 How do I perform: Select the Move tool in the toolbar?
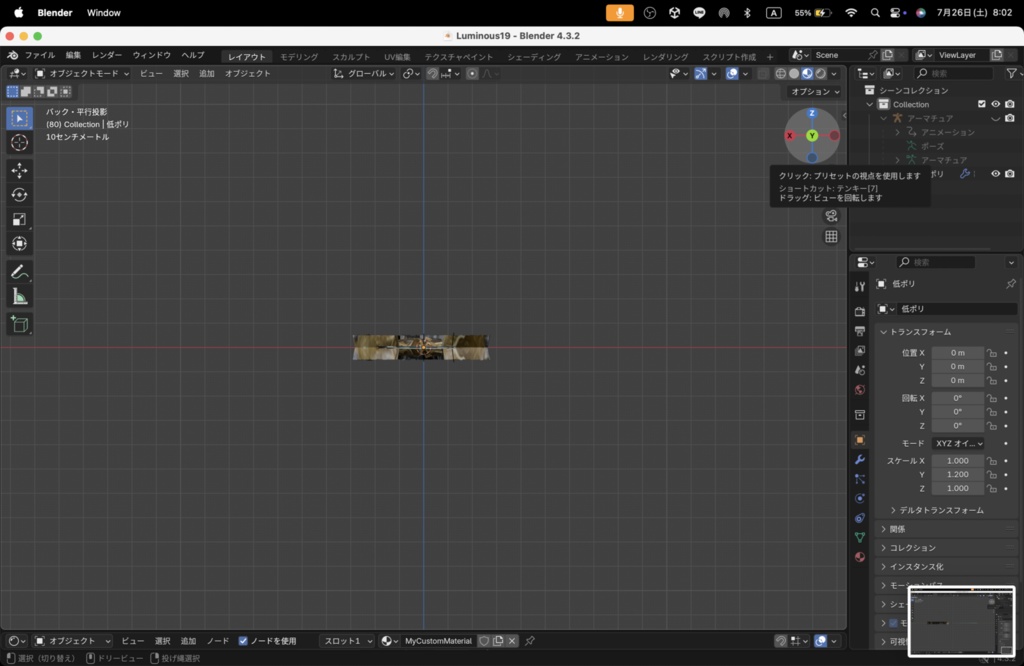(19, 170)
